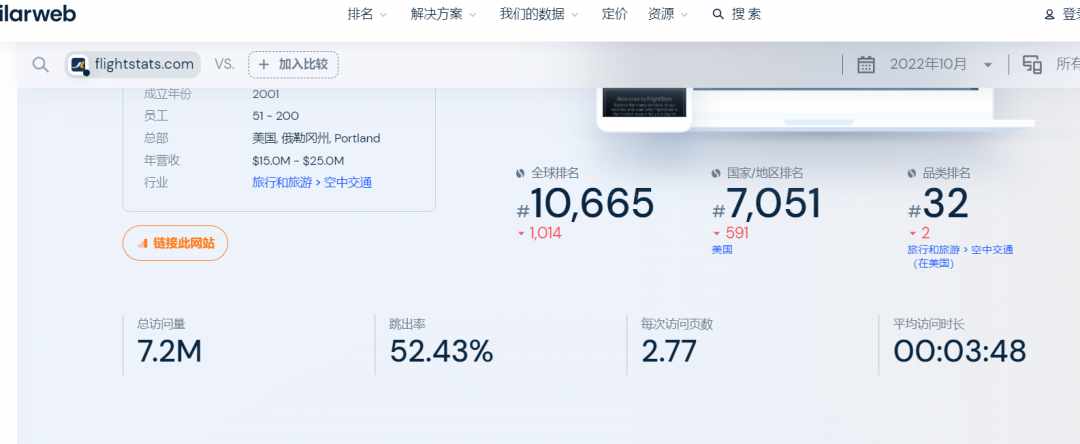Click the 链接此网站 button
The width and height of the screenshot is (1080, 444).
coord(175,243)
